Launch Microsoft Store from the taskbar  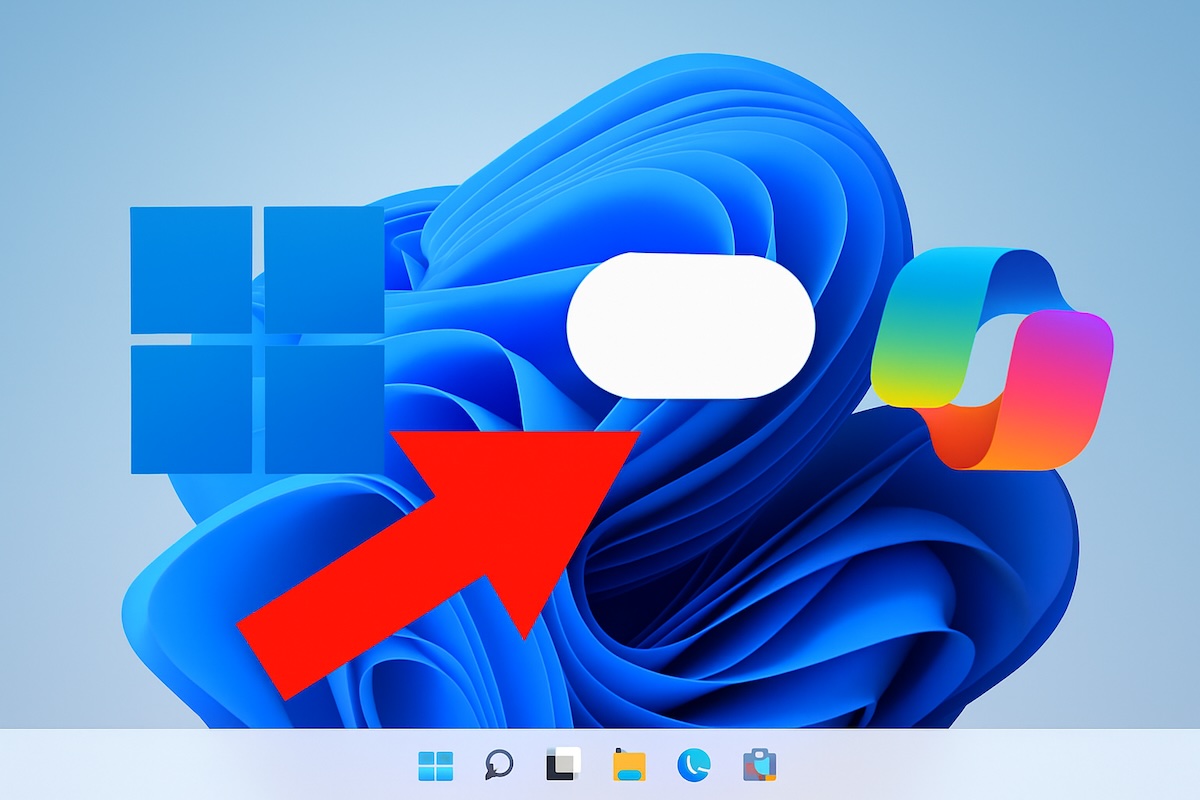(756, 768)
